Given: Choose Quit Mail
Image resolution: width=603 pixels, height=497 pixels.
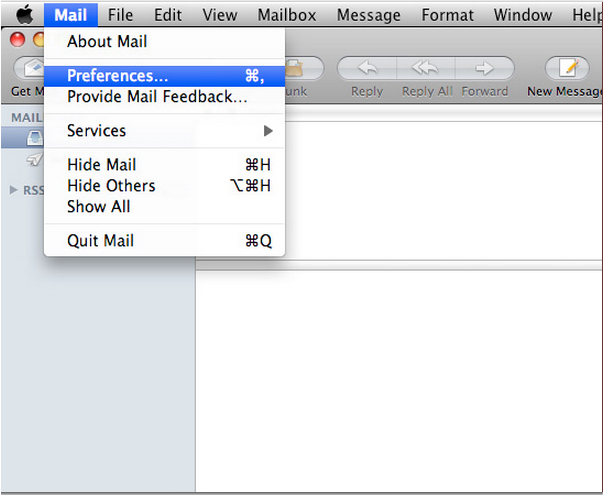Looking at the screenshot, I should 165,241.
